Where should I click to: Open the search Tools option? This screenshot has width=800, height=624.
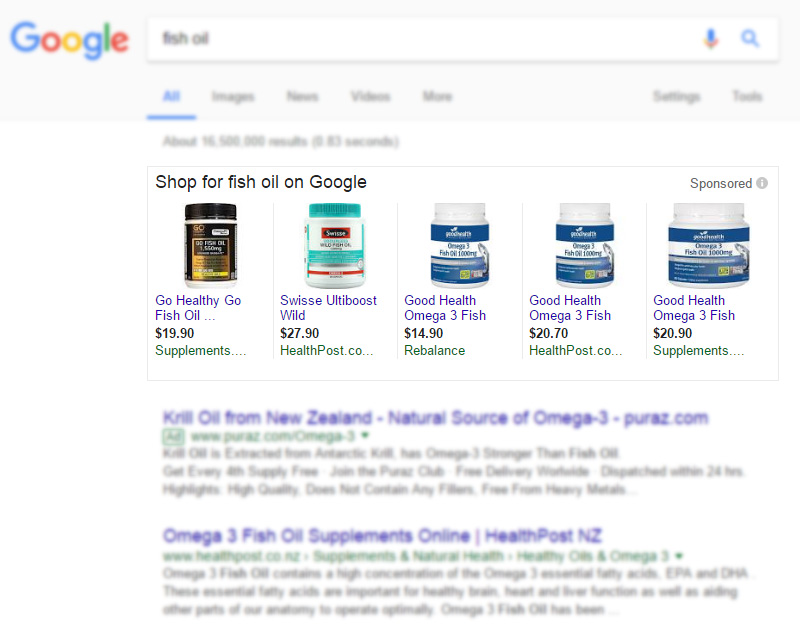coord(747,97)
